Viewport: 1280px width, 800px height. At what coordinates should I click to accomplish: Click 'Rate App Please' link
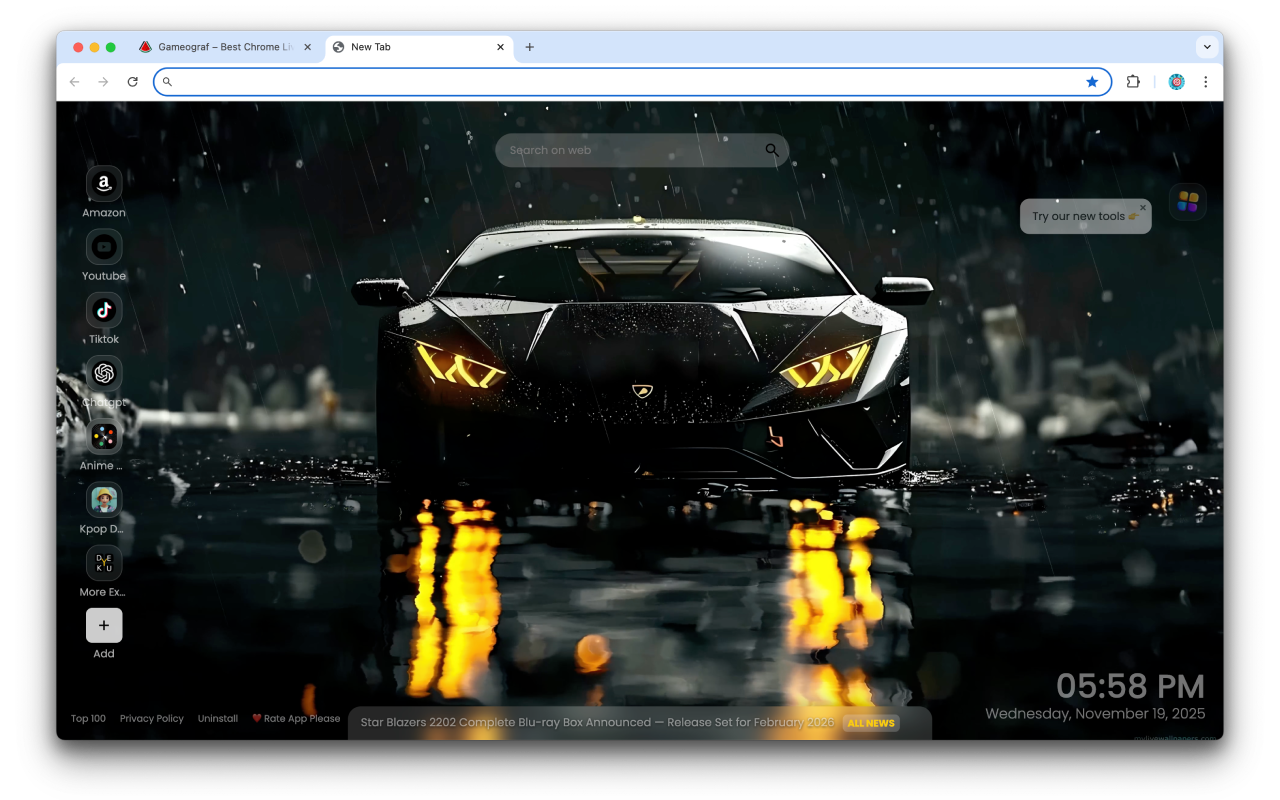point(296,718)
